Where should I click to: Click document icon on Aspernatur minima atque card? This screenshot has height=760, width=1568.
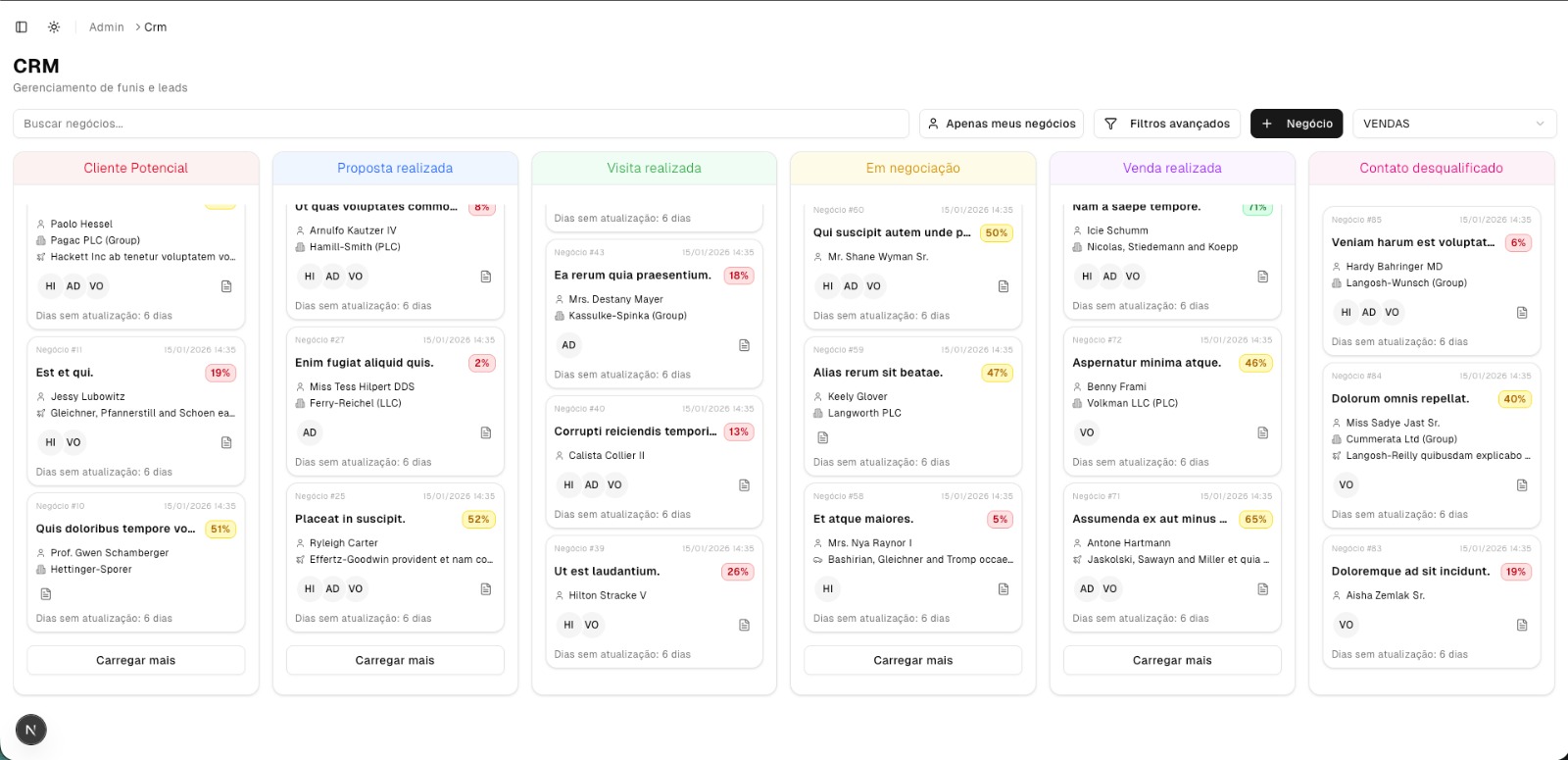click(x=1263, y=432)
